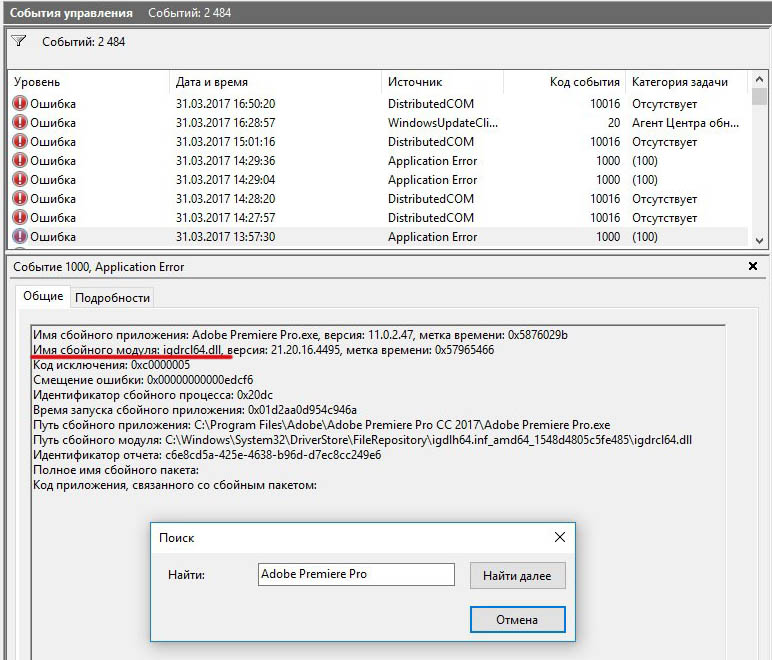Image resolution: width=772 pixels, height=660 pixels.
Task: Click Идентификатор сбойного процесса 0x20dc line
Action: (x=153, y=395)
